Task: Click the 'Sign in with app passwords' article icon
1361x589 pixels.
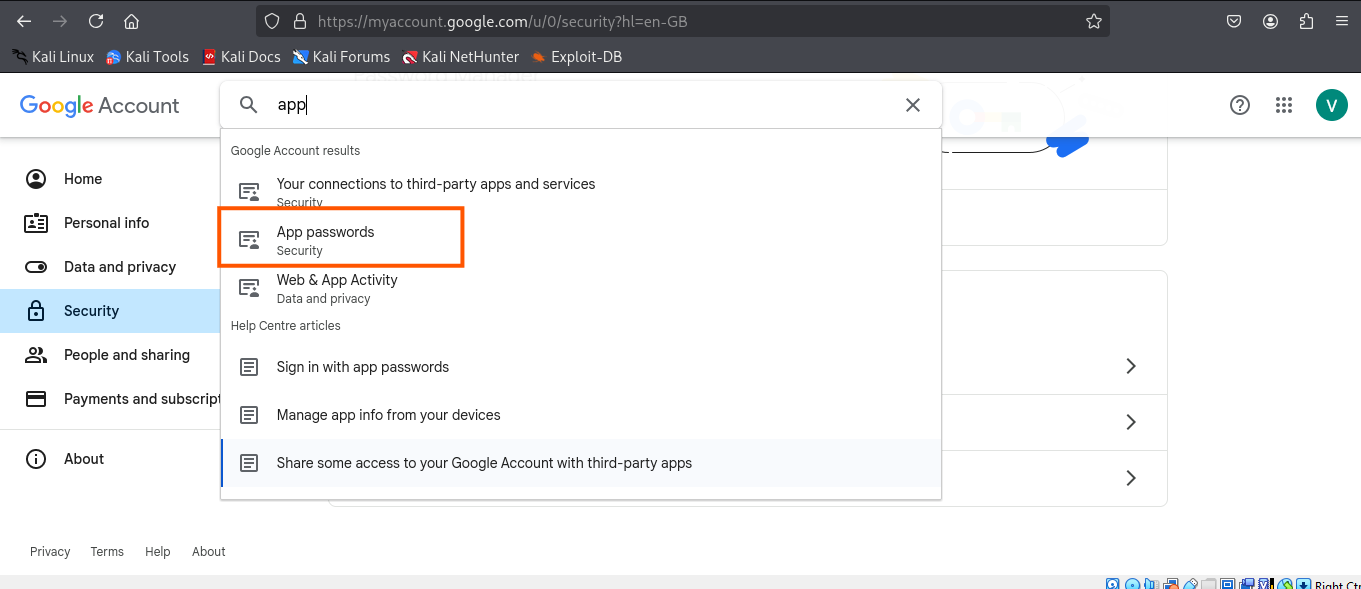Action: click(x=249, y=367)
